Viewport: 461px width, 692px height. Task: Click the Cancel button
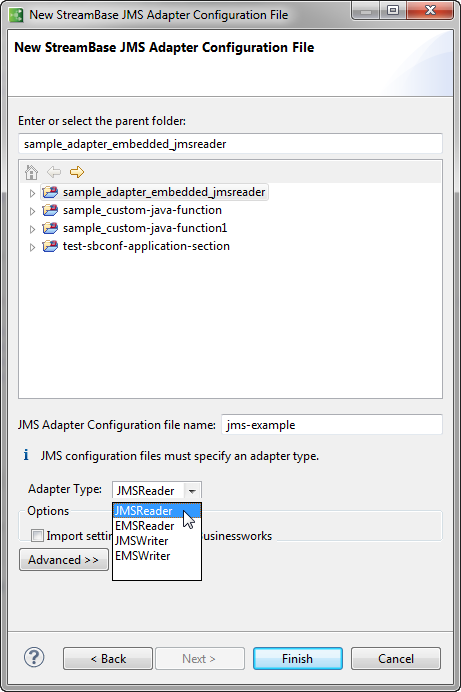396,658
